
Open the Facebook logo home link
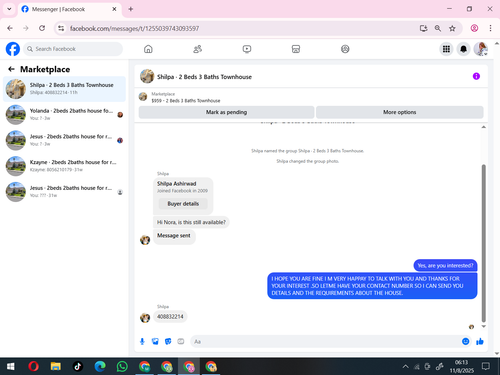click(x=13, y=49)
